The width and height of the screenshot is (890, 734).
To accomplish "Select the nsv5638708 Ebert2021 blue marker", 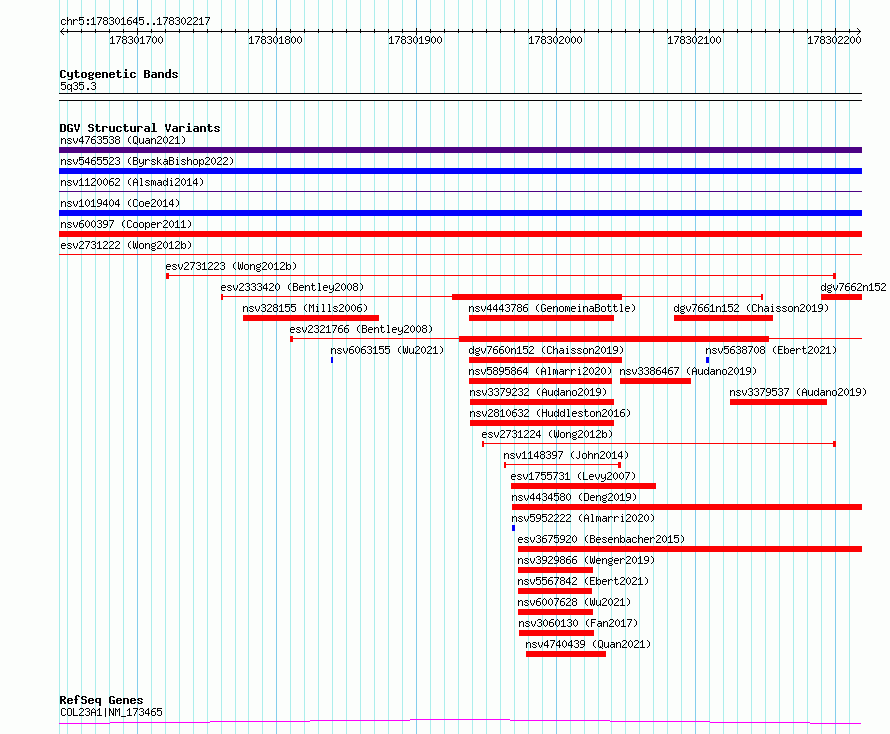I will click(707, 360).
